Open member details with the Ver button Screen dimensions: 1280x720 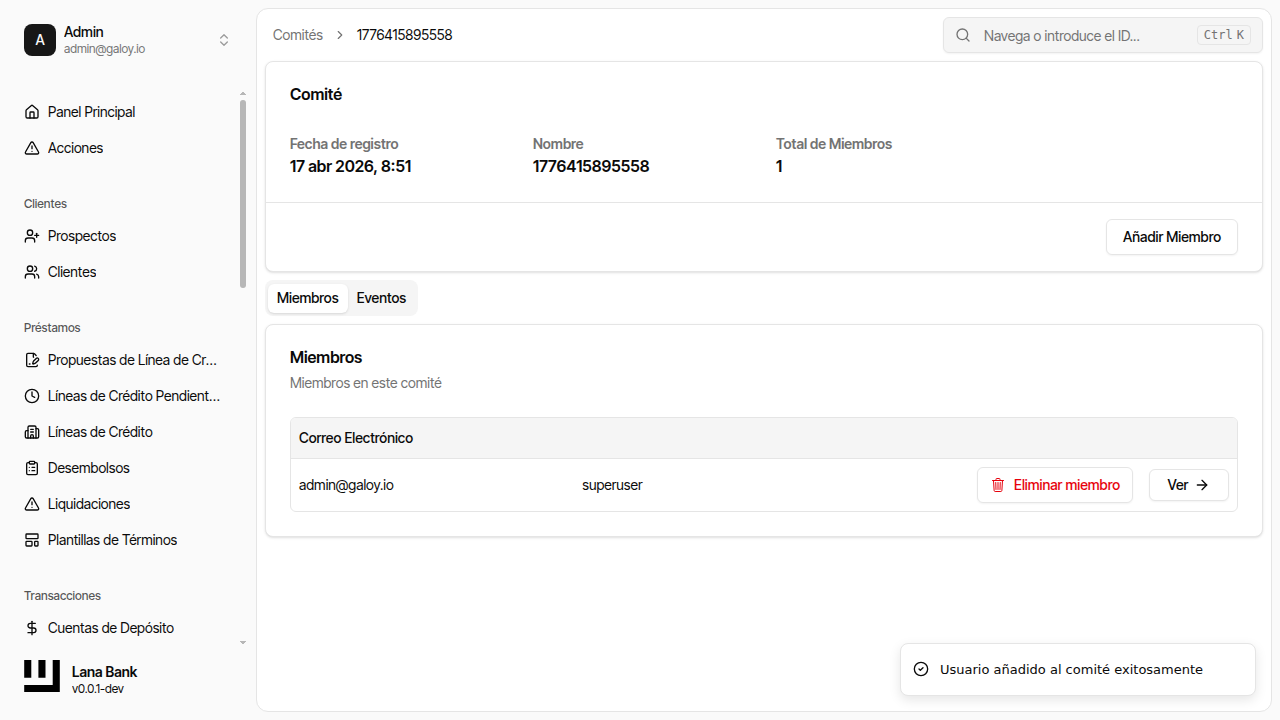pos(1188,485)
